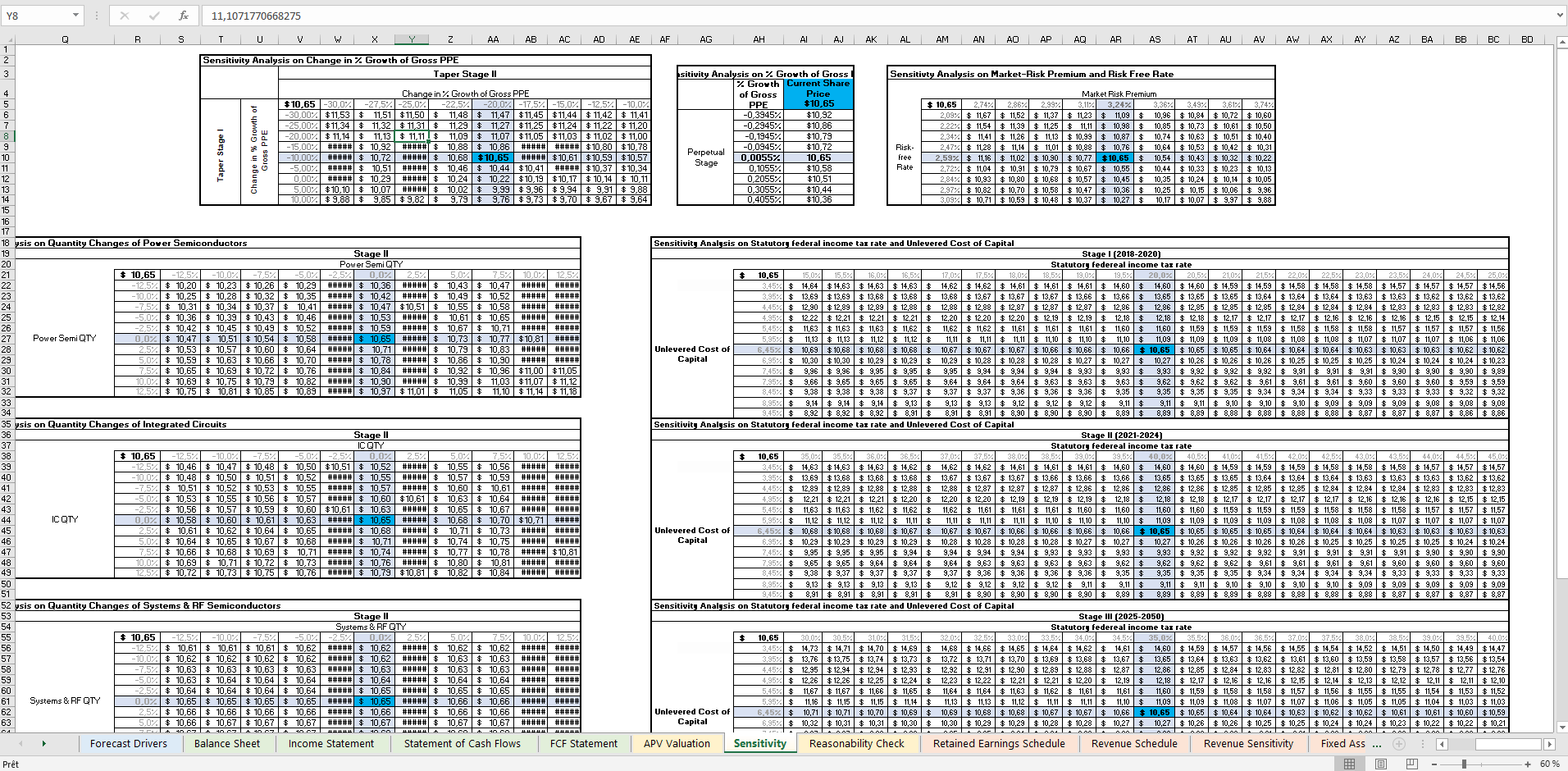1568x771 pixels.
Task: Open the Revenue Sensitivity tab
Action: pyautogui.click(x=1247, y=744)
